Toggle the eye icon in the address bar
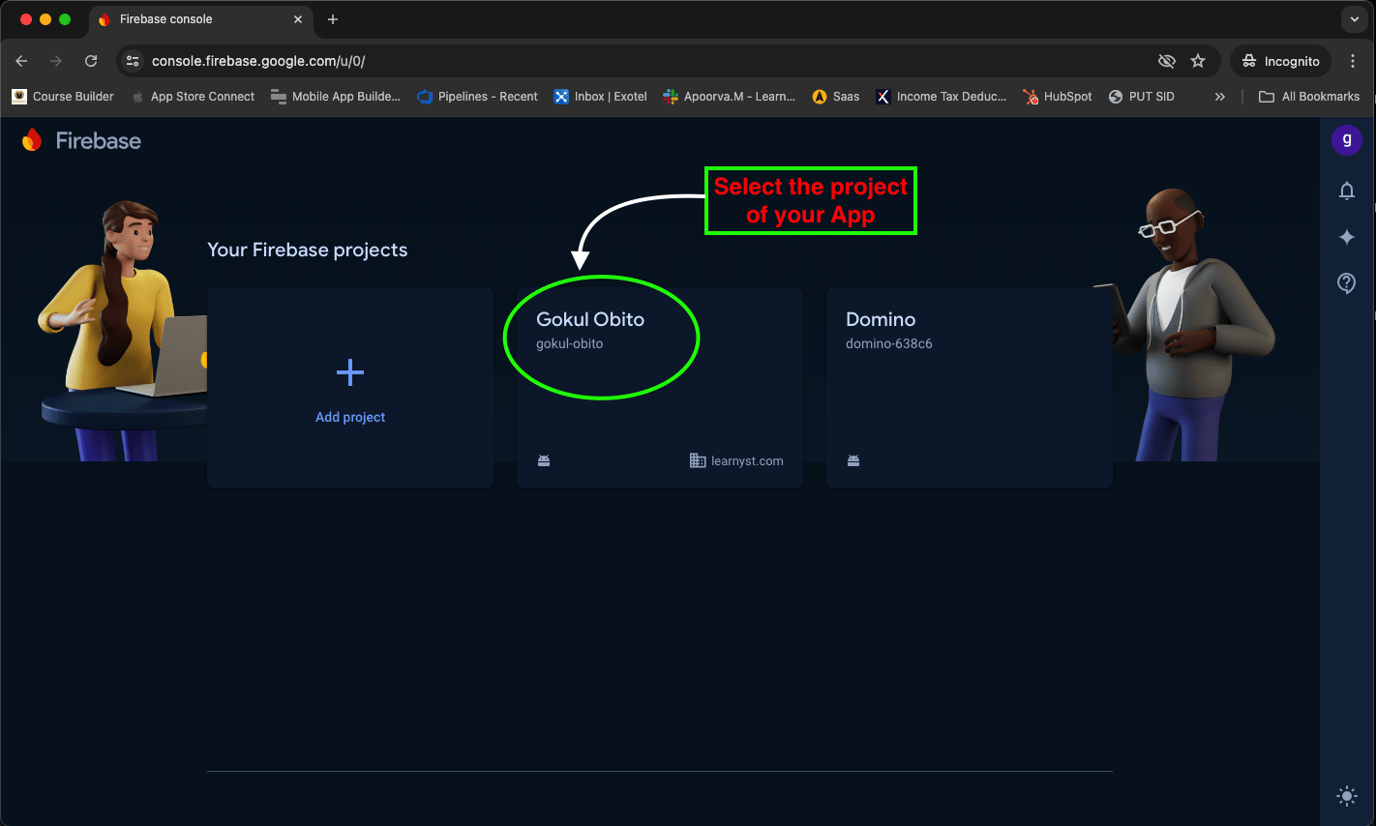This screenshot has width=1376, height=826. point(1166,61)
